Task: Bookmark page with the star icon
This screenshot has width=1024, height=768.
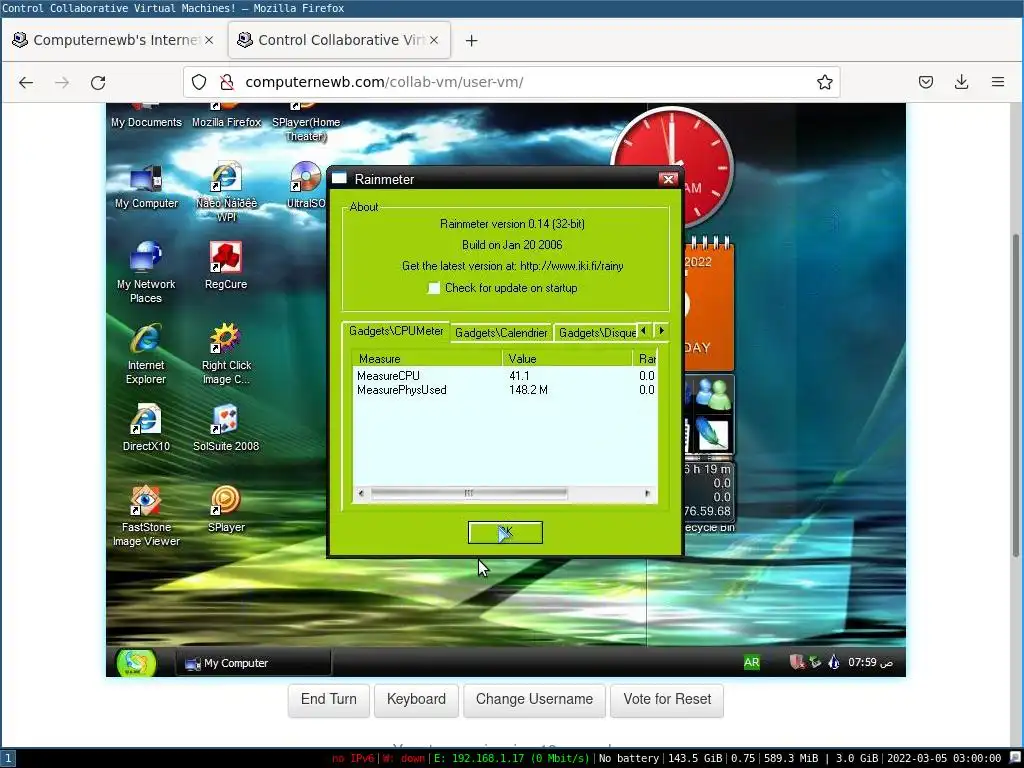Action: point(824,82)
